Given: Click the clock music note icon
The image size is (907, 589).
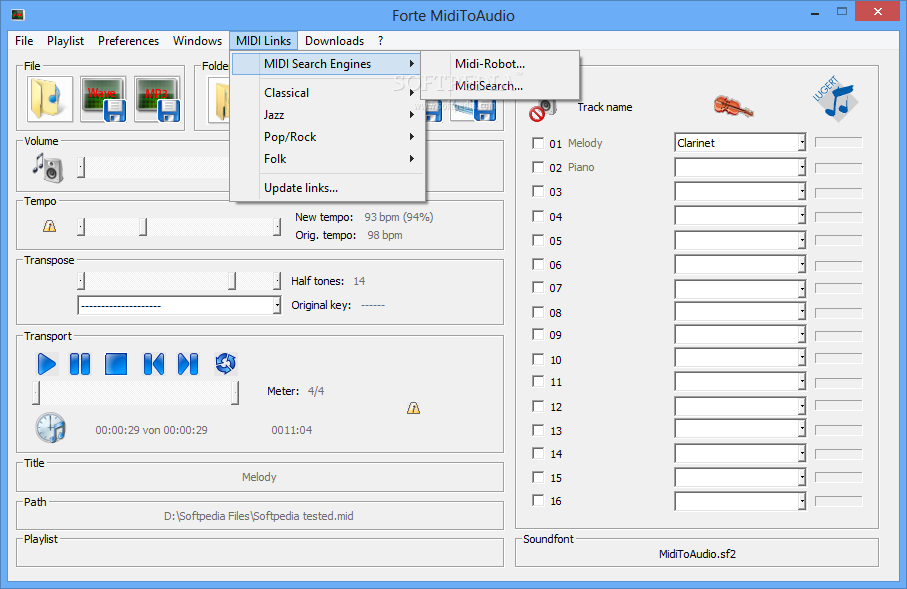Looking at the screenshot, I should point(51,428).
